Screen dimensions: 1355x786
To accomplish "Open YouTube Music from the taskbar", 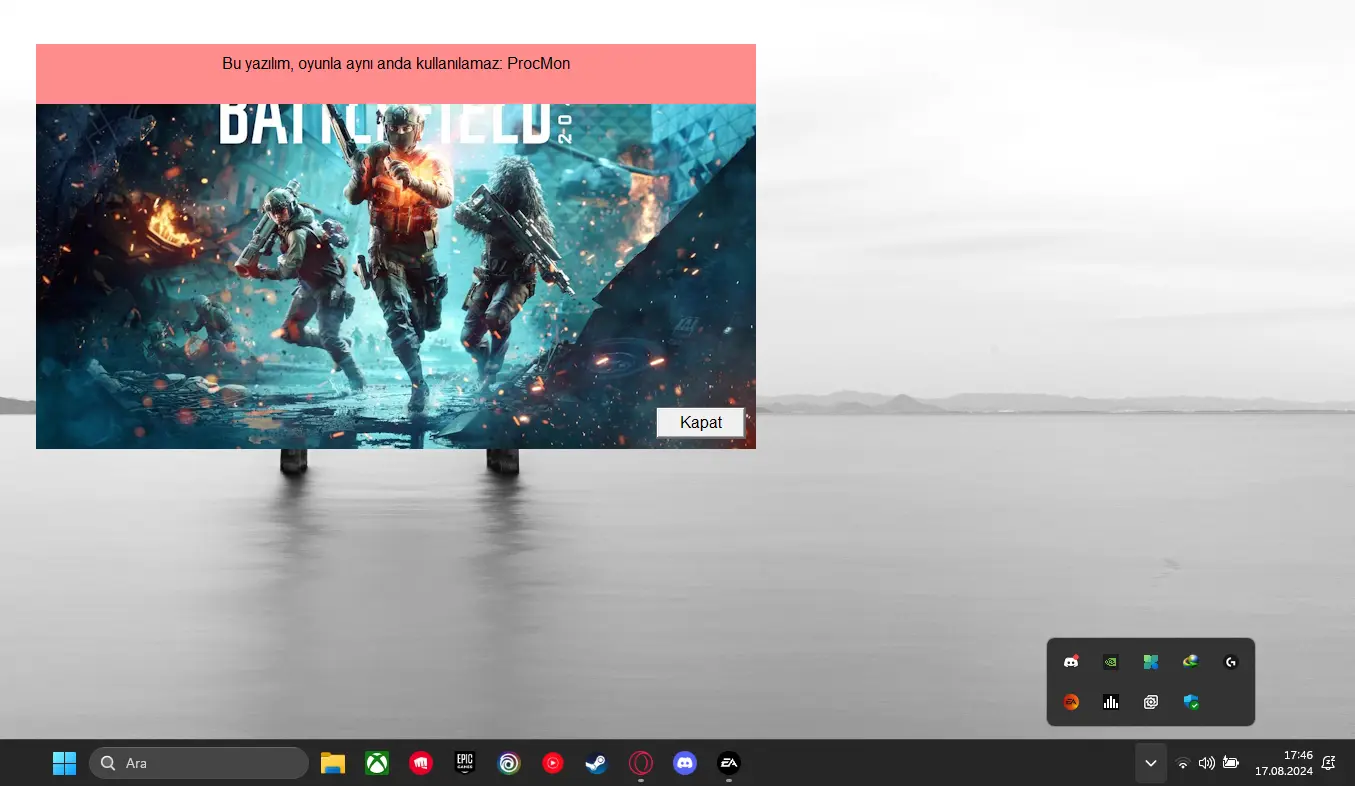I will click(x=553, y=763).
